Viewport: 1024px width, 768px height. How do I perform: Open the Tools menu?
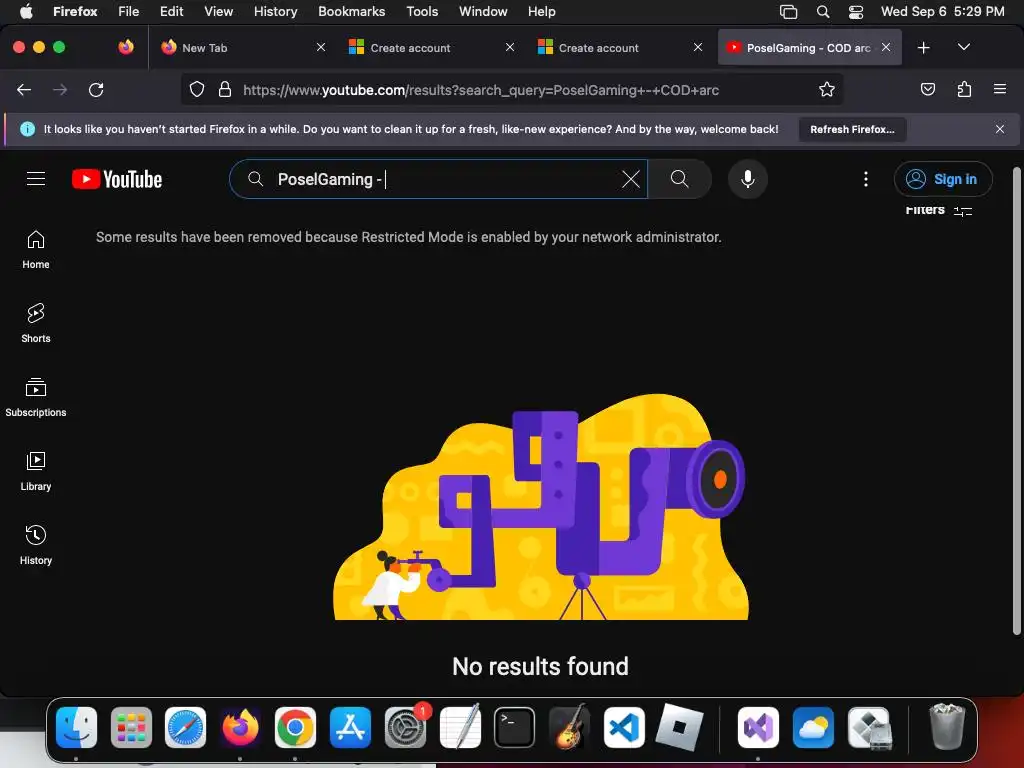tap(422, 12)
